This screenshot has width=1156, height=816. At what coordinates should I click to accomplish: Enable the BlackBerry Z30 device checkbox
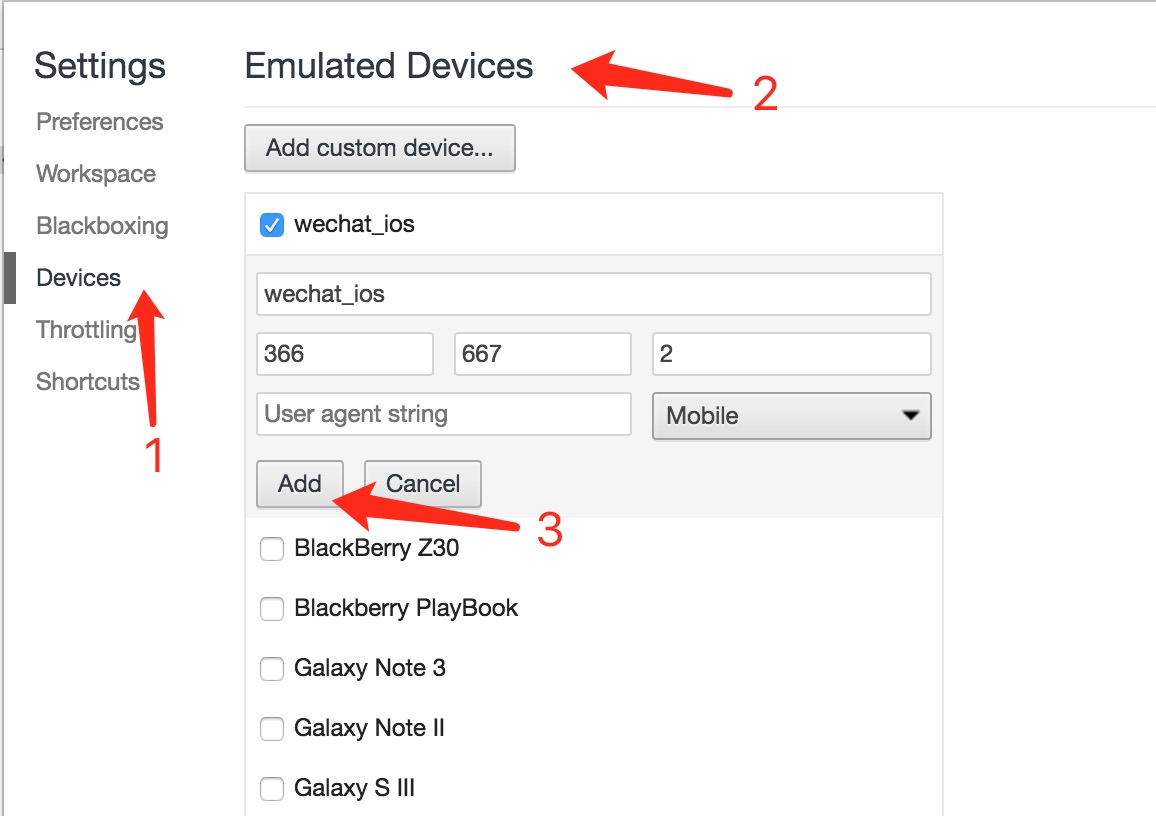[271, 549]
